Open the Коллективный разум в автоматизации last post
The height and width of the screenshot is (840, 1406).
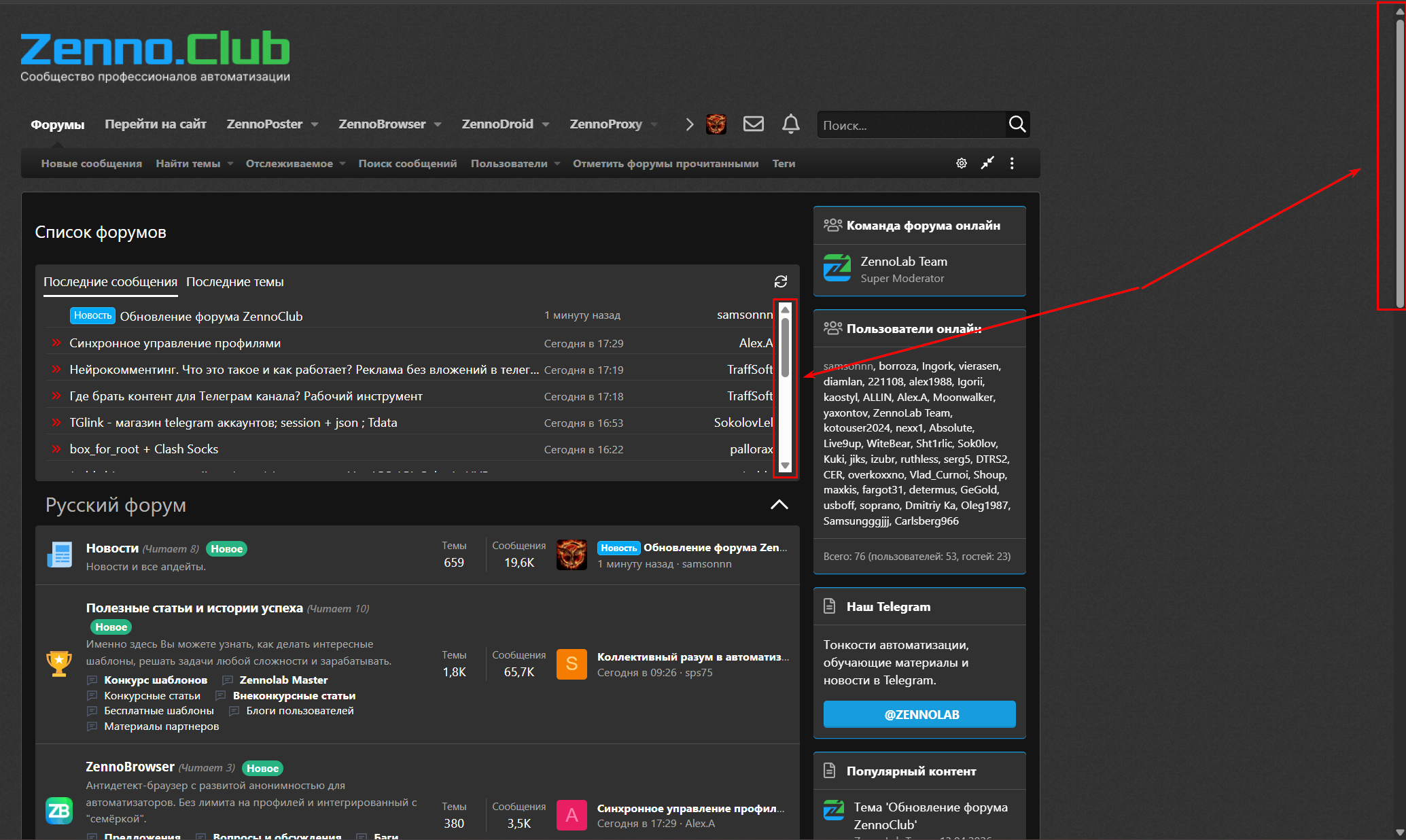(x=693, y=657)
